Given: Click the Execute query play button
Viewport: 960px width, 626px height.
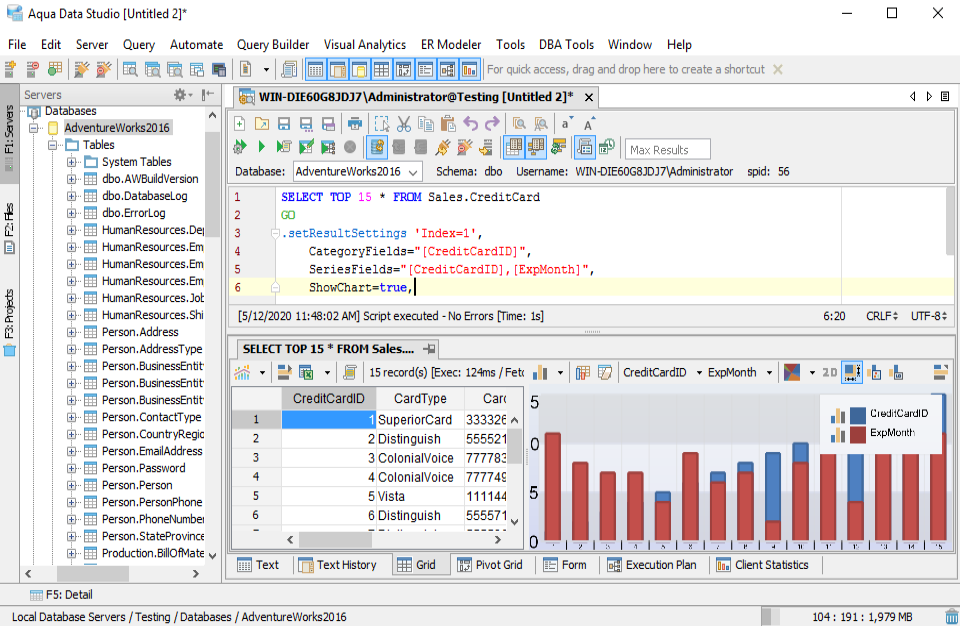Looking at the screenshot, I should (x=262, y=148).
